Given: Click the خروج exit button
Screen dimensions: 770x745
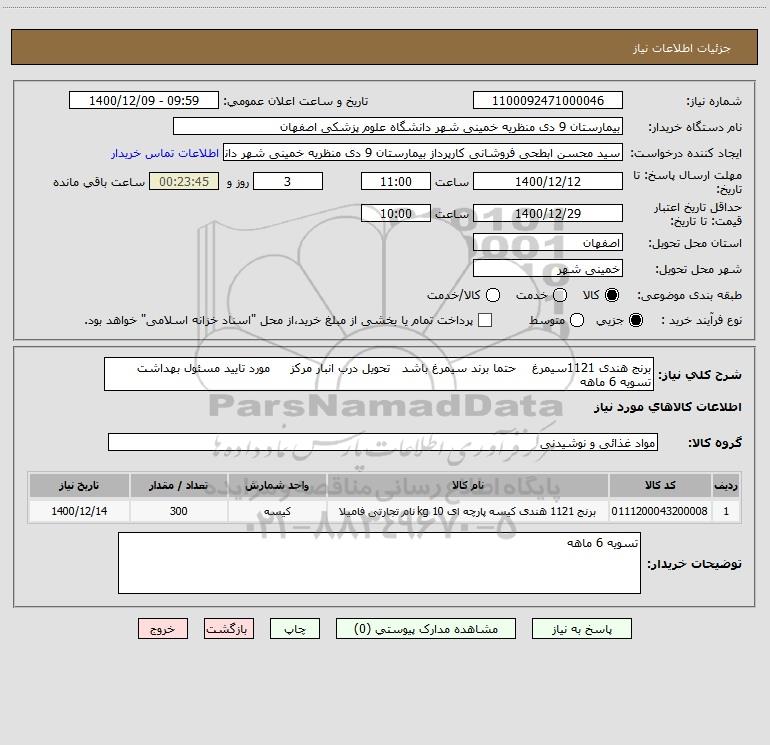Looking at the screenshot, I should pyautogui.click(x=163, y=629).
